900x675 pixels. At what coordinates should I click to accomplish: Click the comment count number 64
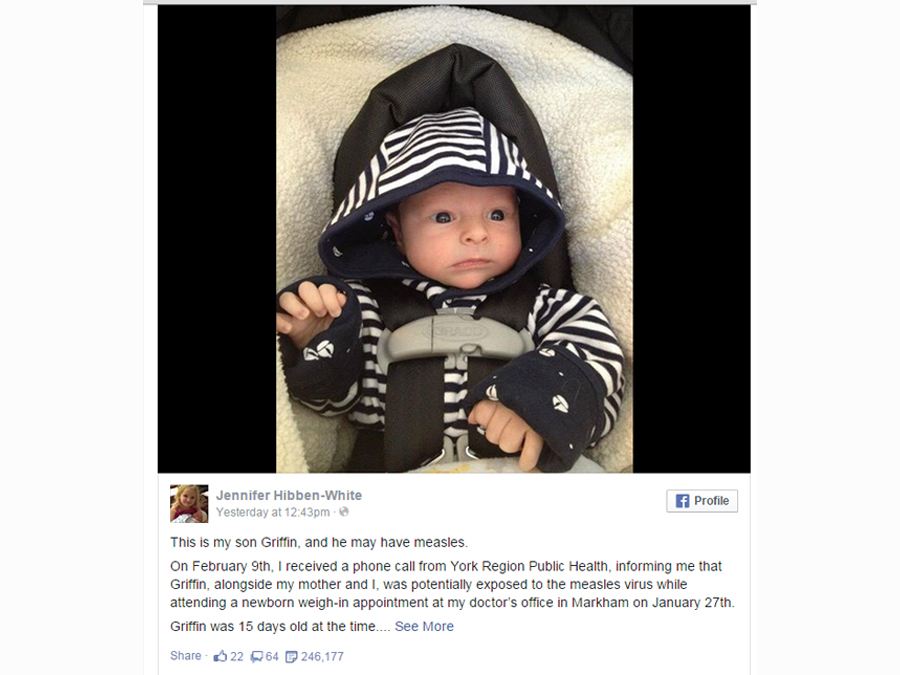coord(272,656)
